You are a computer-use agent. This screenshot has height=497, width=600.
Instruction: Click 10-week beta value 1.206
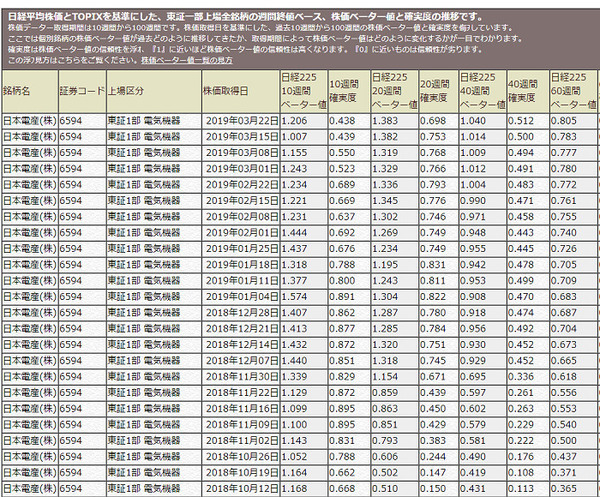[x=304, y=121]
